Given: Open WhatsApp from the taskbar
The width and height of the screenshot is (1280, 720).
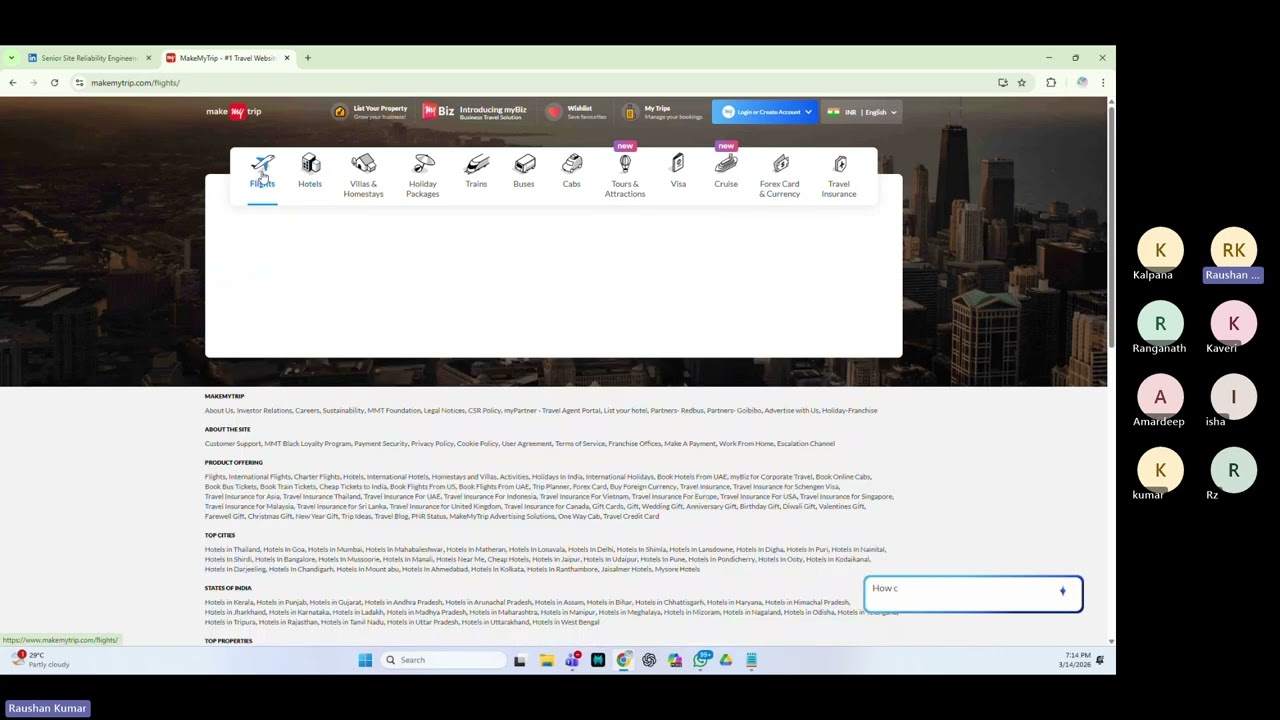Looking at the screenshot, I should (701, 660).
